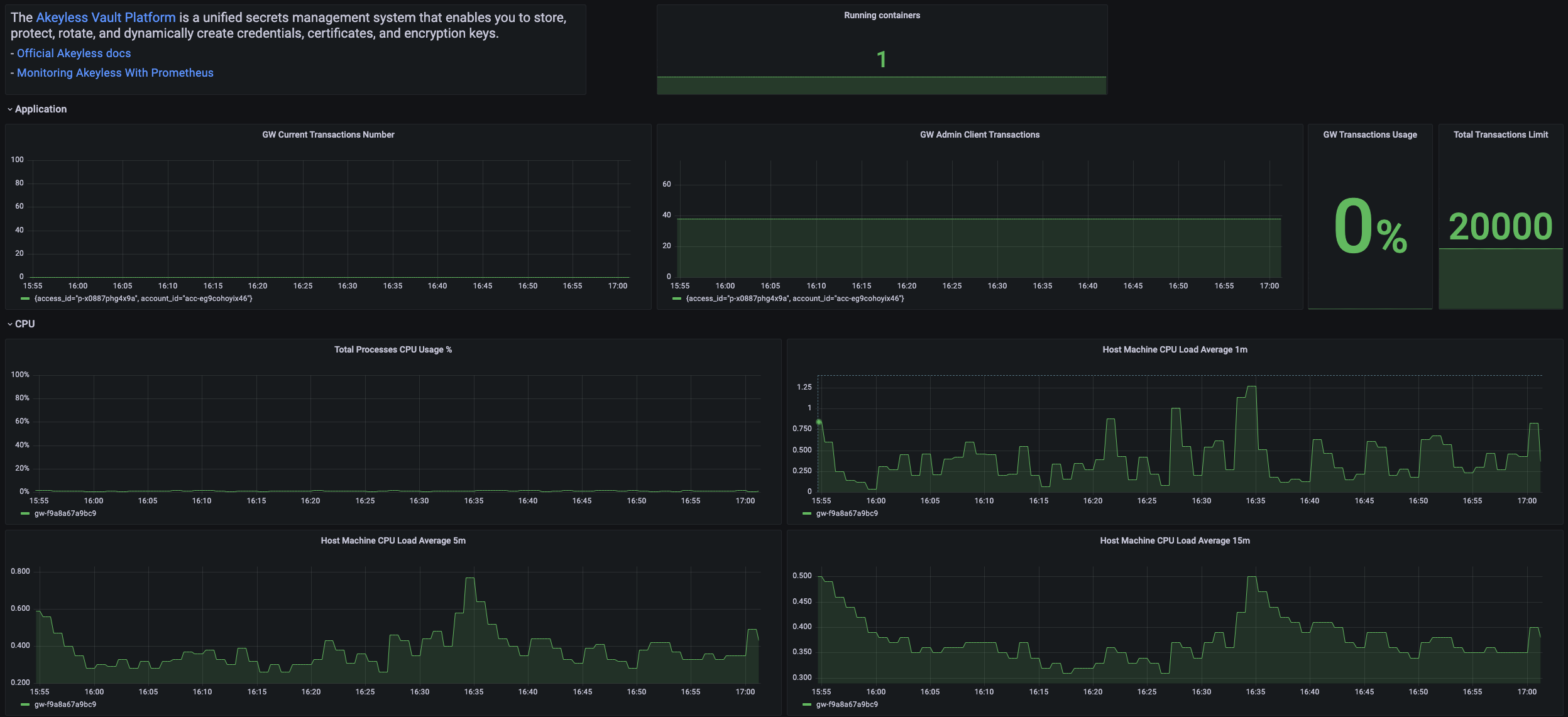Viewport: 1568px width, 717px height.
Task: Open GW Admin Client Transactions panel menu
Action: 979,135
